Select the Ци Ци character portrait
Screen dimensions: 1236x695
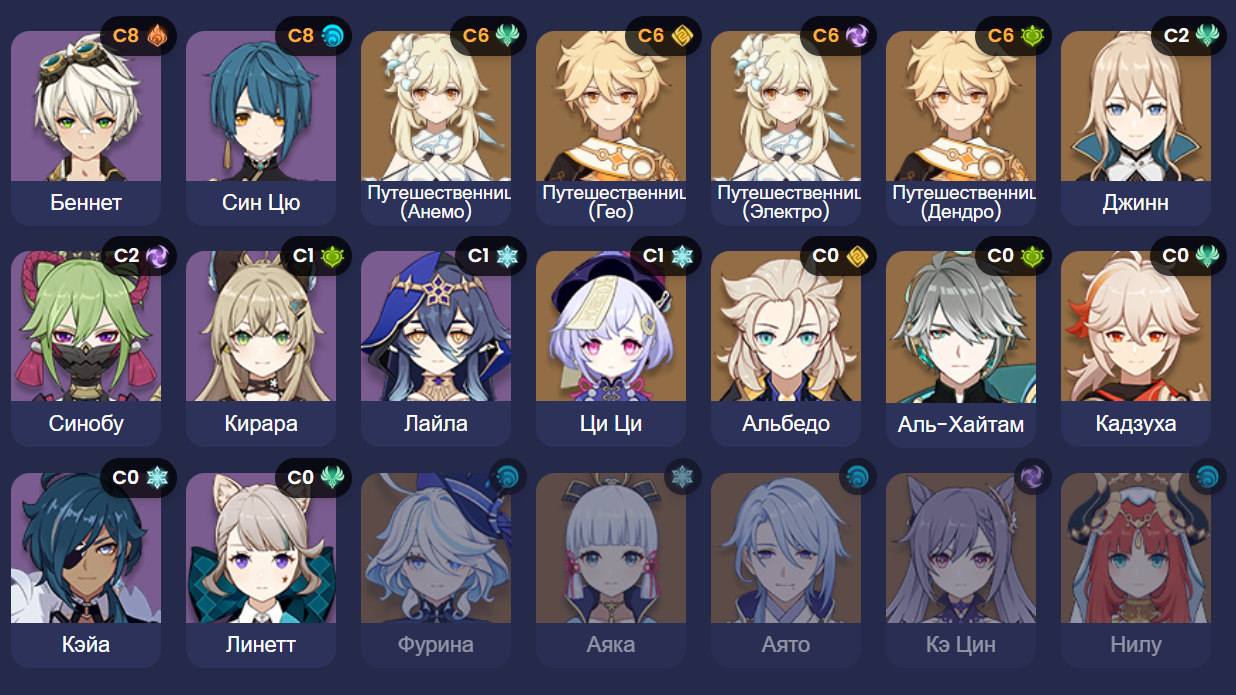click(611, 326)
